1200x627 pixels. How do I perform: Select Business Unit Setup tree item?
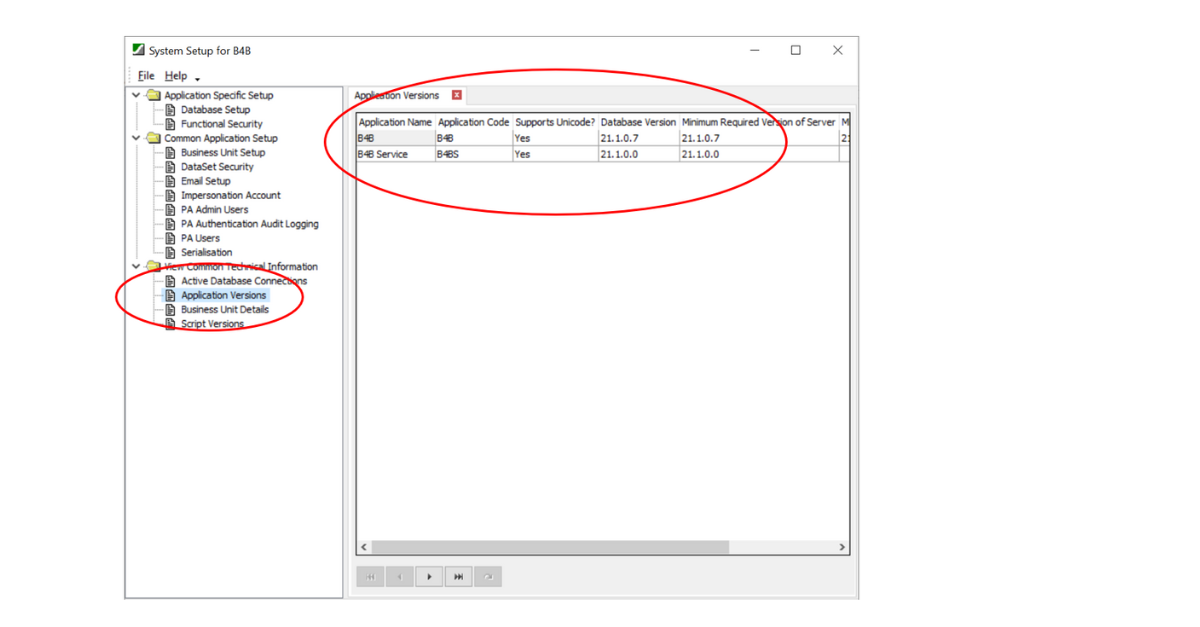point(223,153)
